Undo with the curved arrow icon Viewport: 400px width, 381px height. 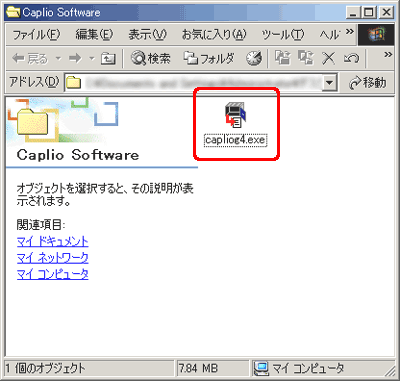click(x=352, y=59)
